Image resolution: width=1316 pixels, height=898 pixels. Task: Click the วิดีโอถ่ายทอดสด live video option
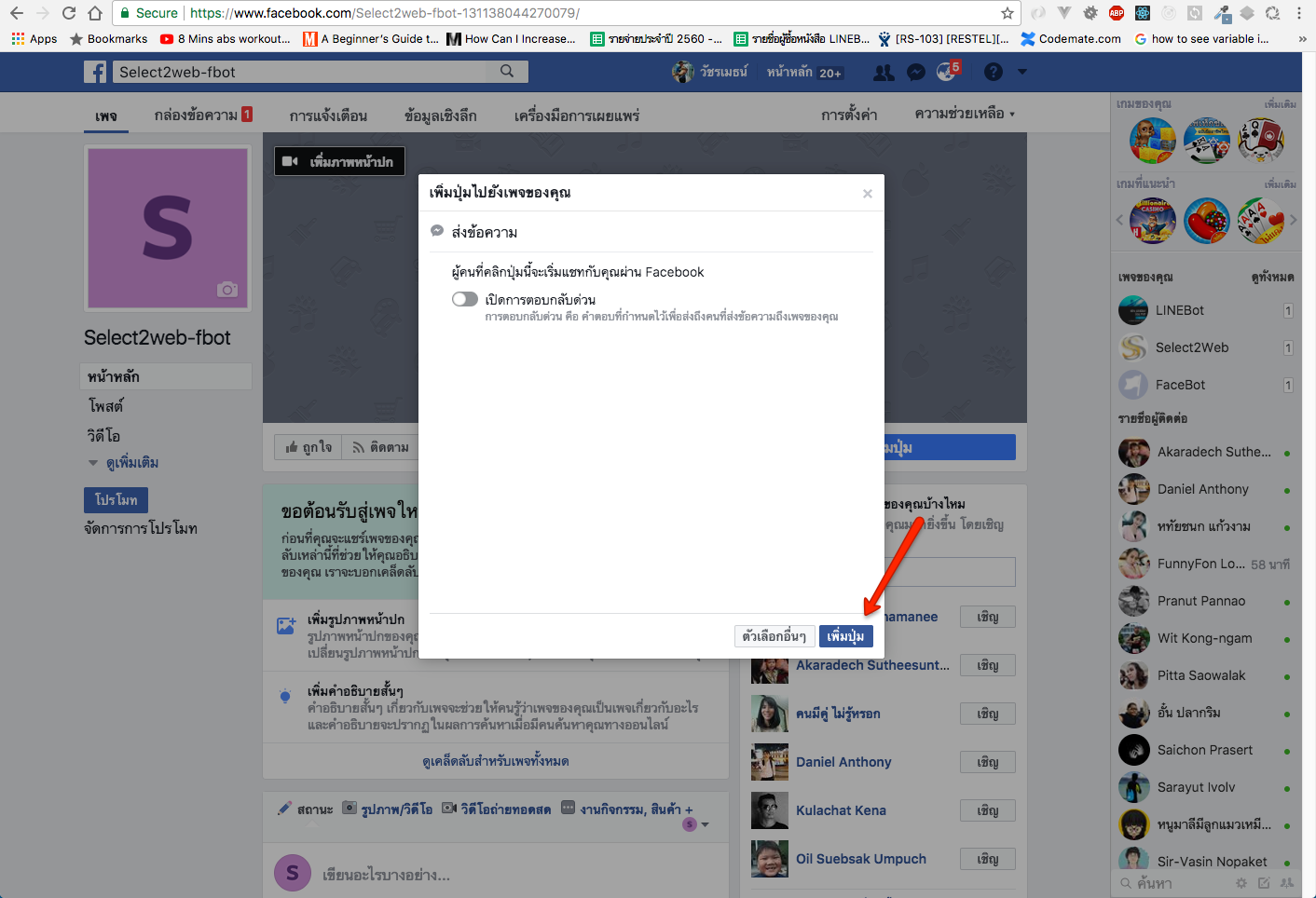tap(496, 810)
